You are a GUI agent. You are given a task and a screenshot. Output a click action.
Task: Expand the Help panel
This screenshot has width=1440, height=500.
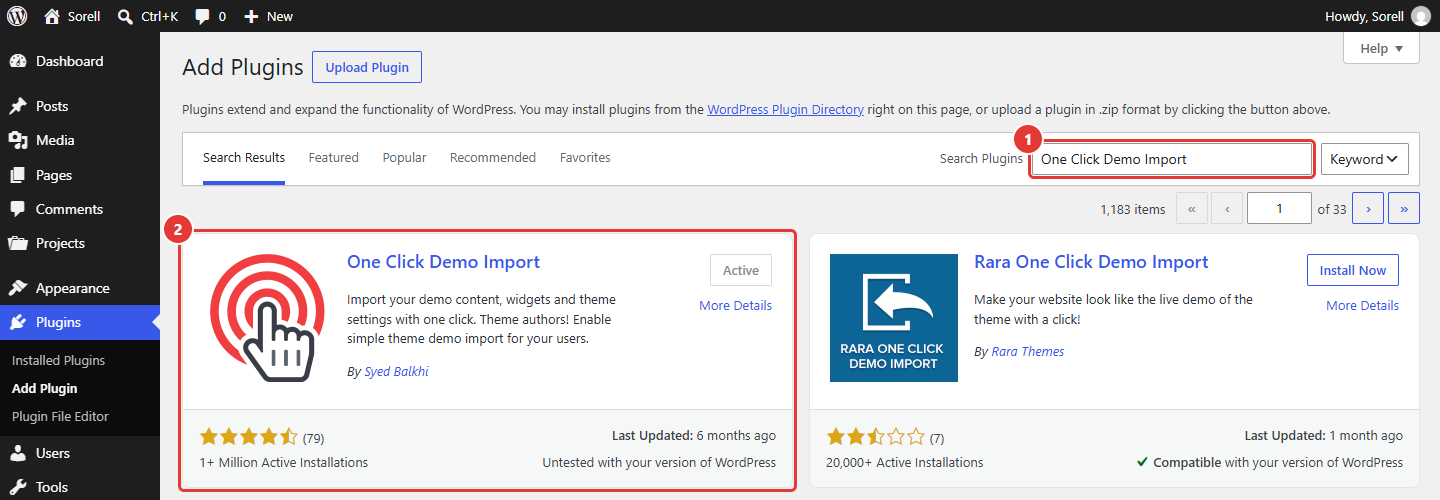click(x=1381, y=48)
